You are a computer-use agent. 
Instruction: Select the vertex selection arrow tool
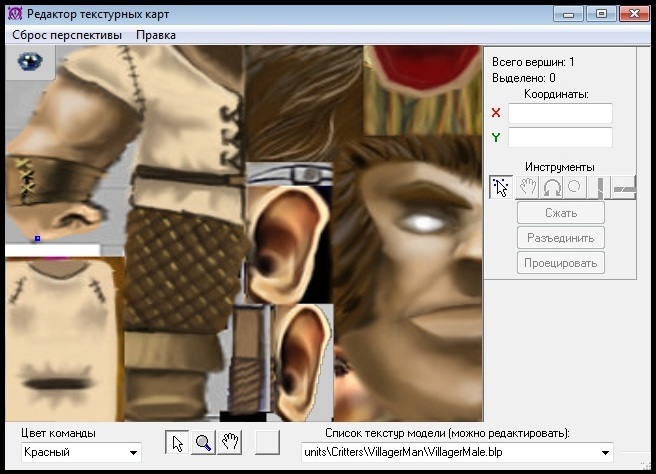coord(501,187)
